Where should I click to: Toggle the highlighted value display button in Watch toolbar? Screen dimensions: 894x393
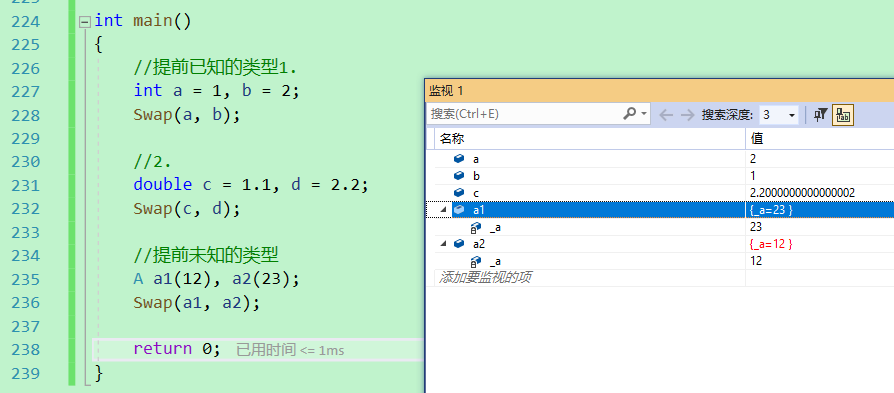tap(843, 115)
